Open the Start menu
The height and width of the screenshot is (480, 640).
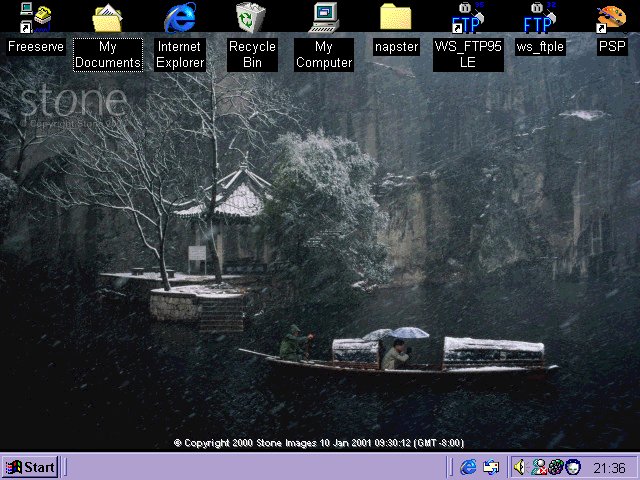point(30,467)
